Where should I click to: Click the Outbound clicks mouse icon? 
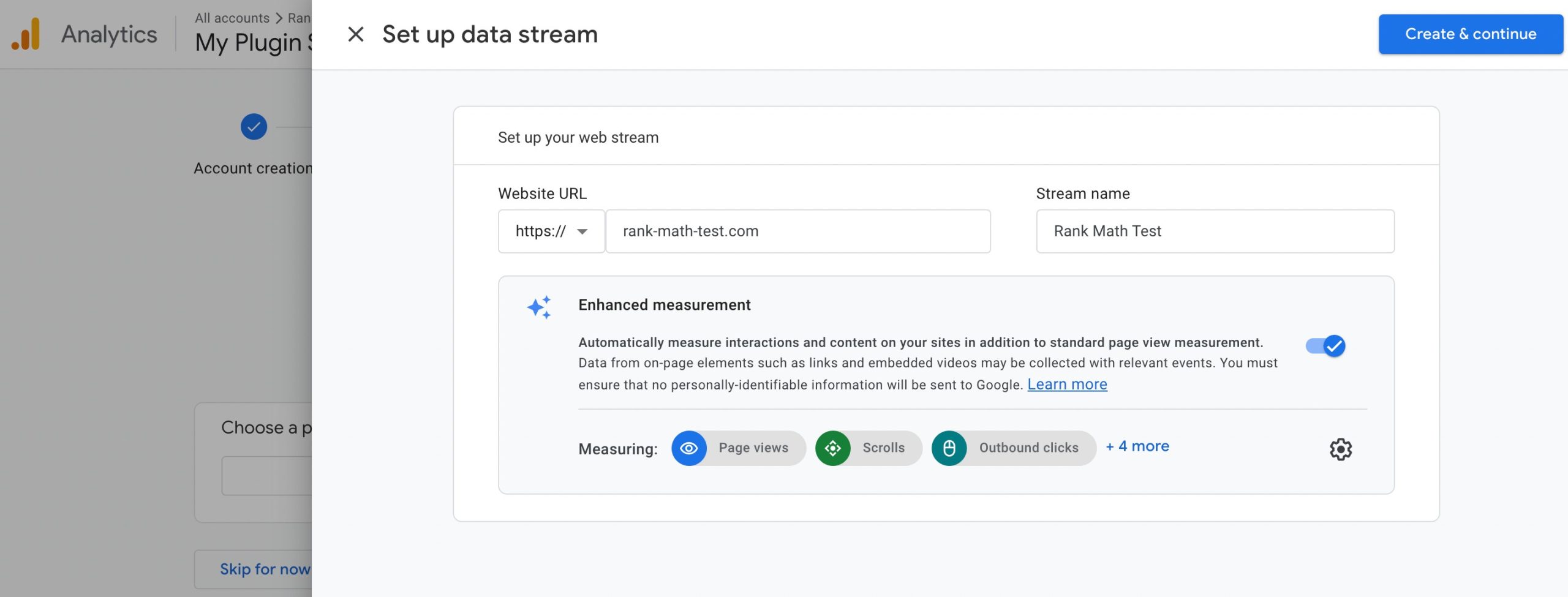tap(949, 448)
